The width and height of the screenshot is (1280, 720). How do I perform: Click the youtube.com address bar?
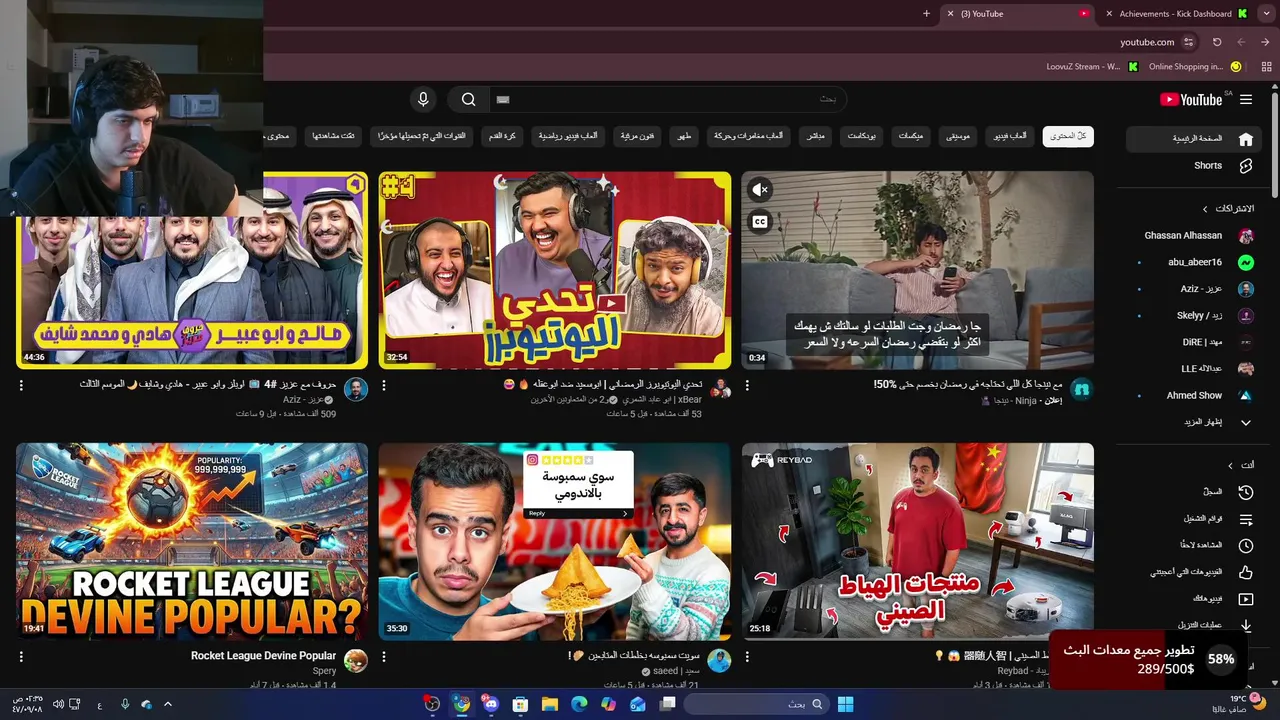1147,42
